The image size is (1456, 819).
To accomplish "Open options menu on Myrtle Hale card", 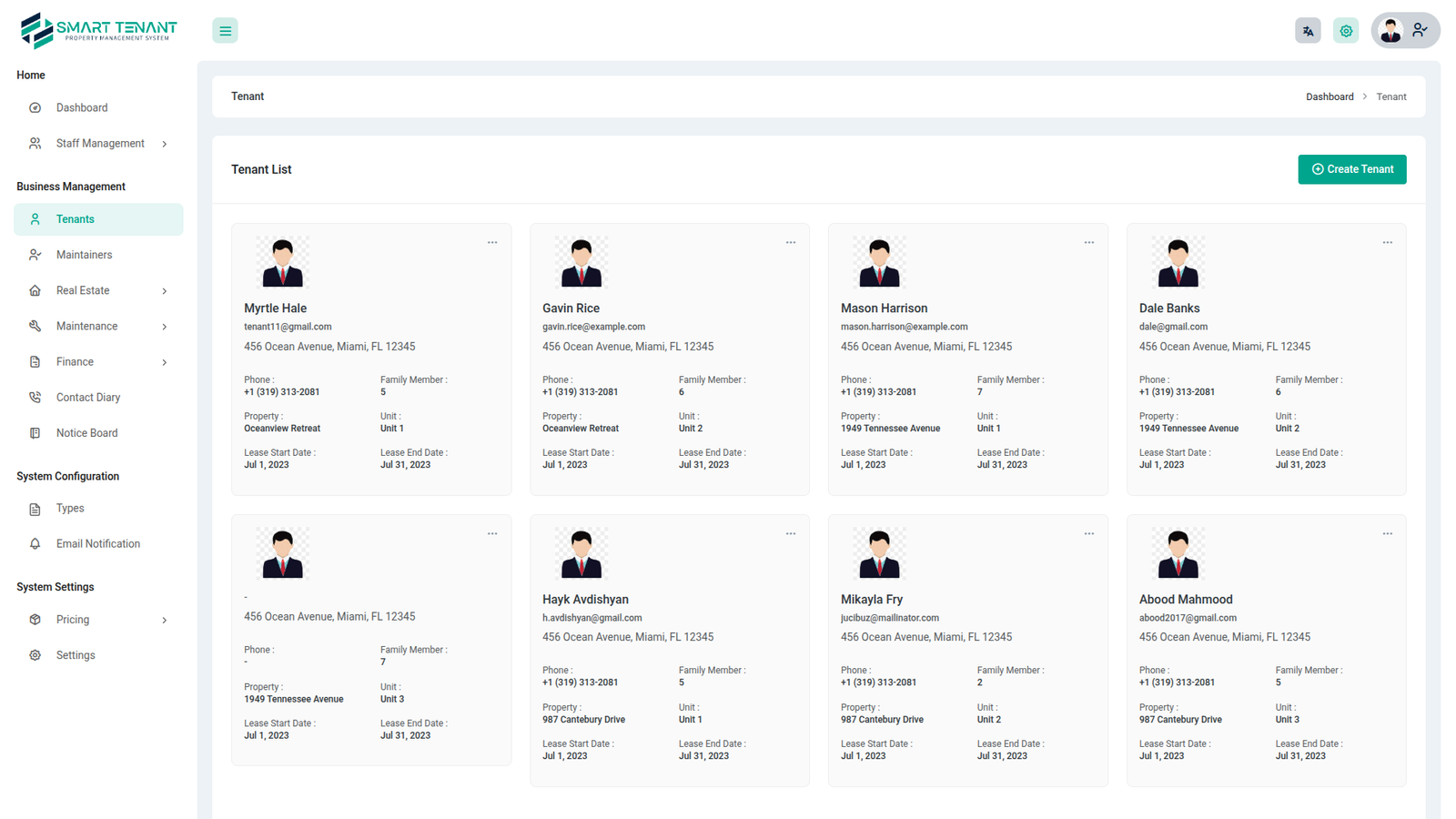I will pyautogui.click(x=492, y=243).
